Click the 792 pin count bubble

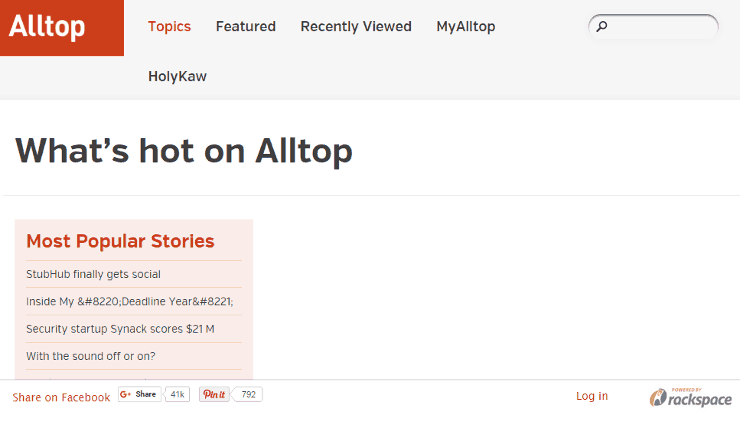[x=248, y=394]
